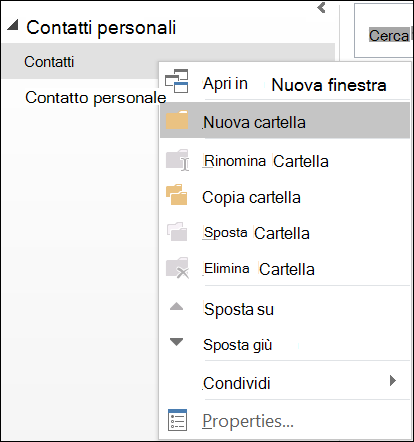
Task: Click the Sposta giù down arrow icon
Action: [176, 342]
